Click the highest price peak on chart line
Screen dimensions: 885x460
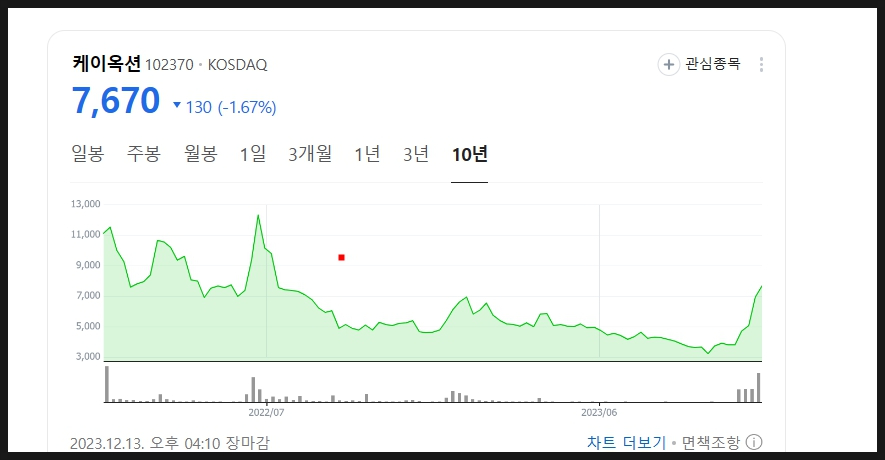[258, 216]
